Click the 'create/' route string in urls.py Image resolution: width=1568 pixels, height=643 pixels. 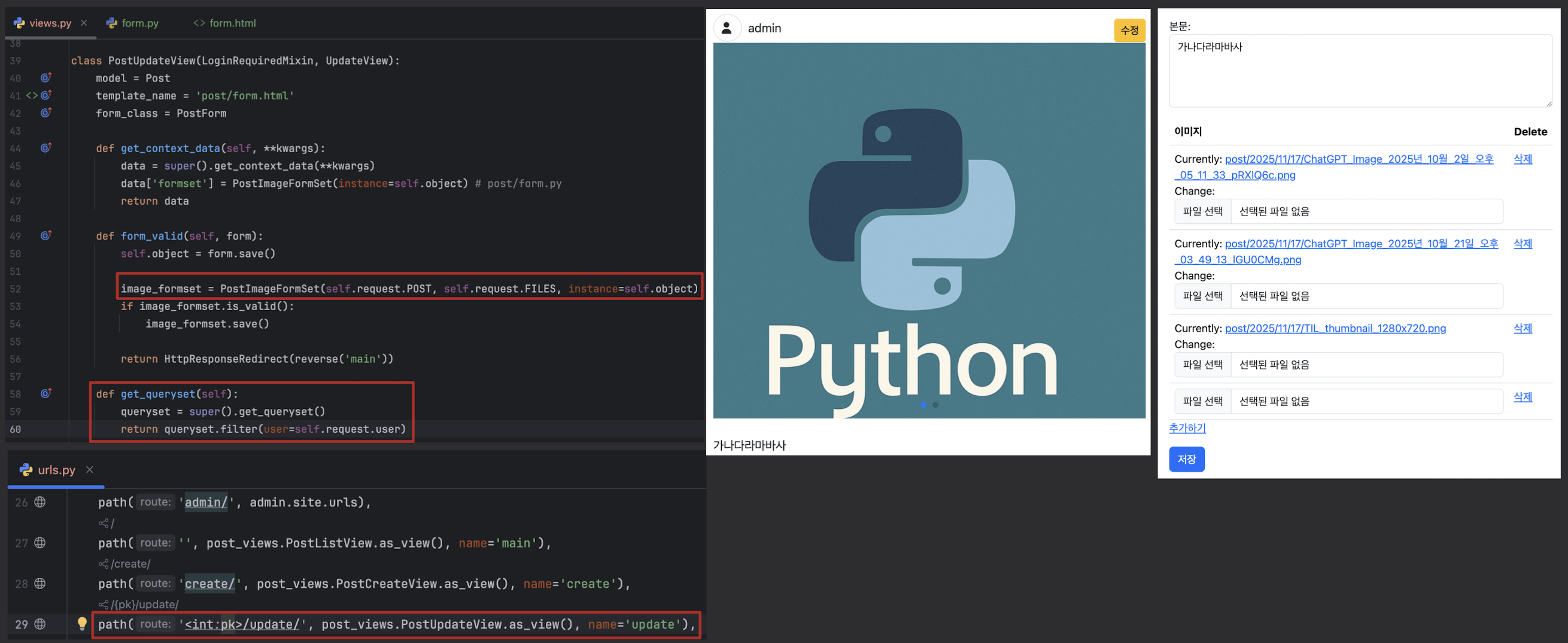pos(210,584)
